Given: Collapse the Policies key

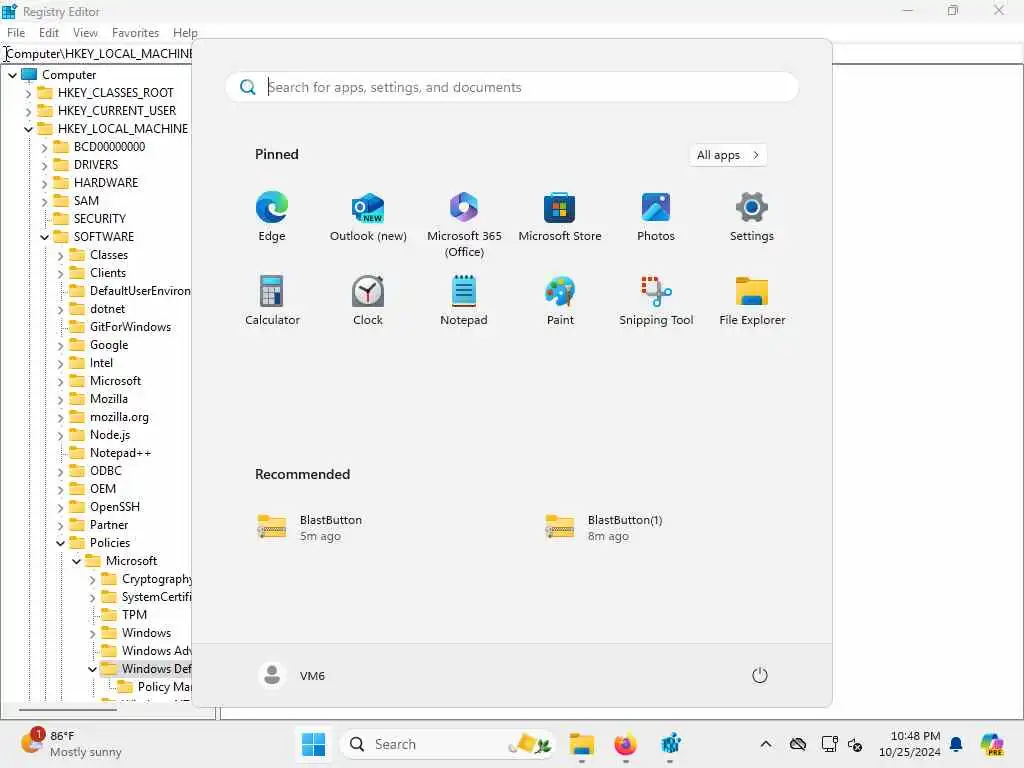Looking at the screenshot, I should (60, 543).
